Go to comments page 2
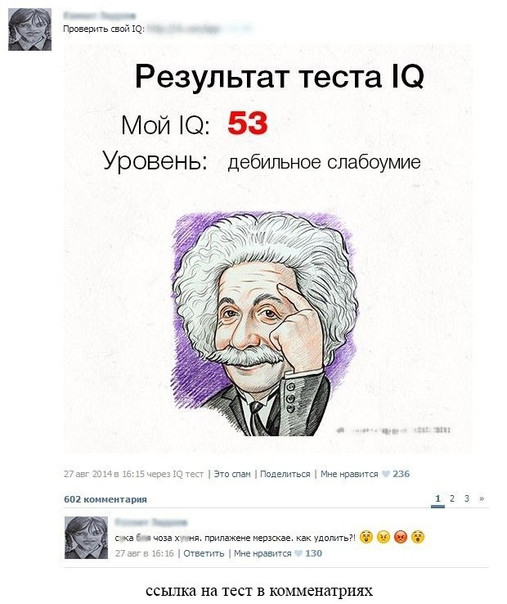This screenshot has width=507, height=604. [x=452, y=498]
